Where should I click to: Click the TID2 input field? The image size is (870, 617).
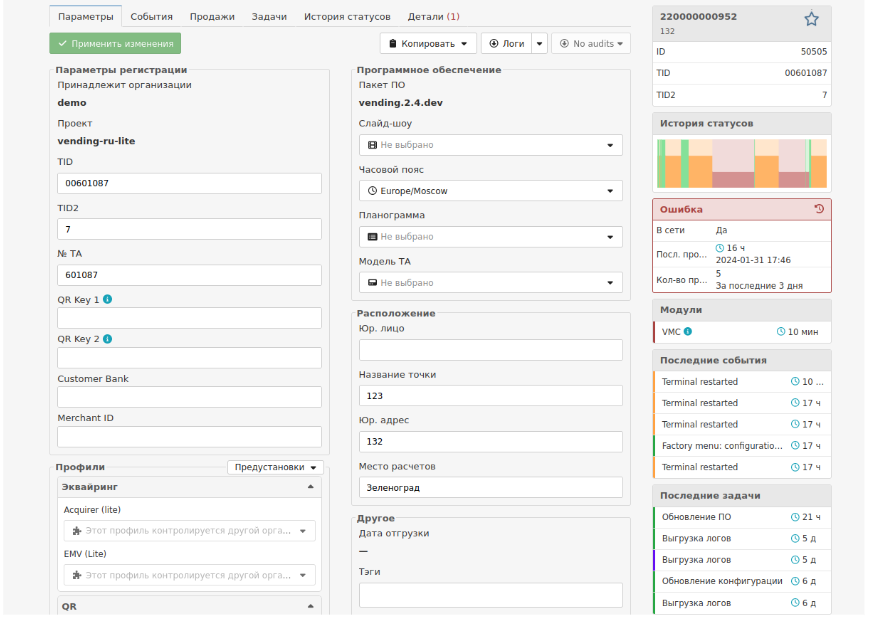(x=189, y=229)
